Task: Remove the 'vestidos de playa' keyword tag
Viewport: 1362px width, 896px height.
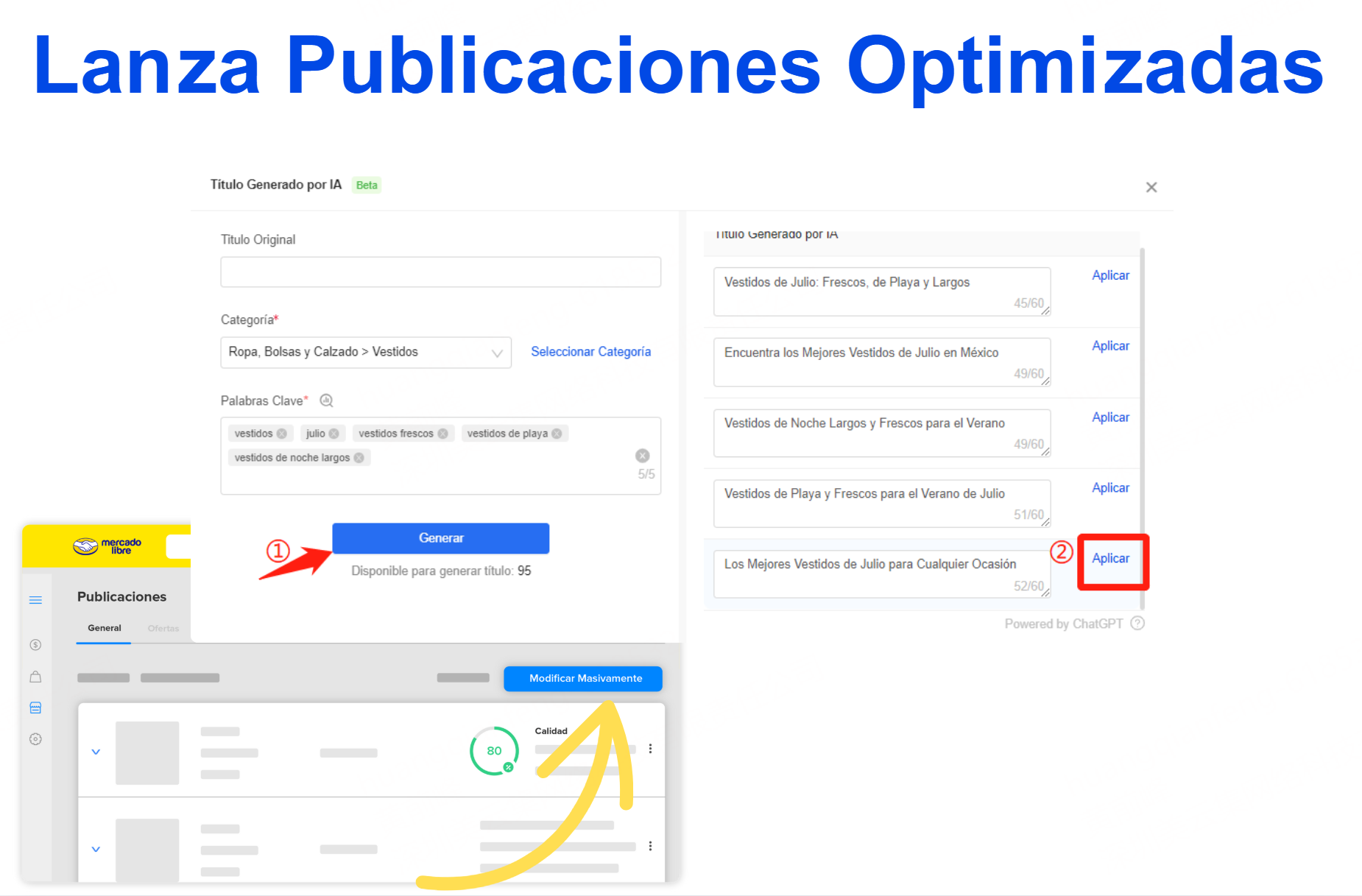Action: pos(557,434)
